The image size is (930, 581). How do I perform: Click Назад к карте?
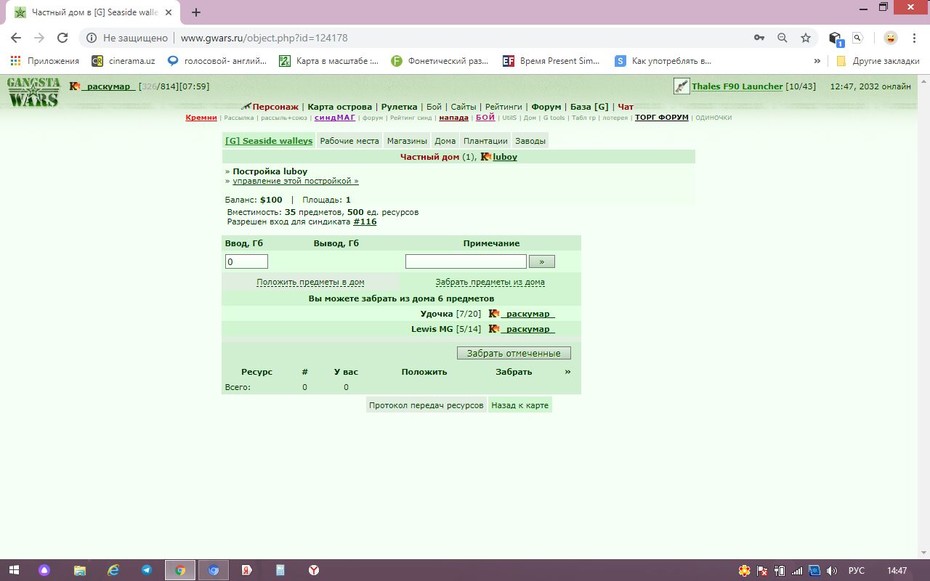[x=520, y=406]
